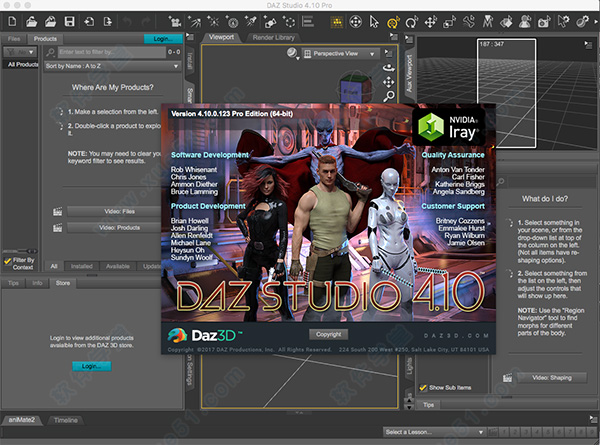Viewport: 600px width, 445px height.
Task: Click the product filter text field
Action: (x=112, y=52)
